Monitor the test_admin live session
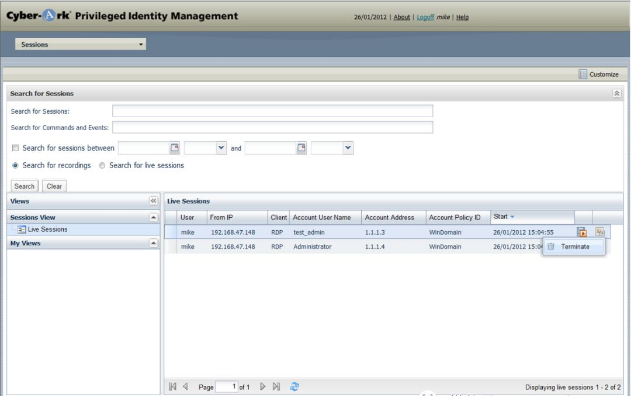Screen dimensions: 631x396 pyautogui.click(x=582, y=232)
